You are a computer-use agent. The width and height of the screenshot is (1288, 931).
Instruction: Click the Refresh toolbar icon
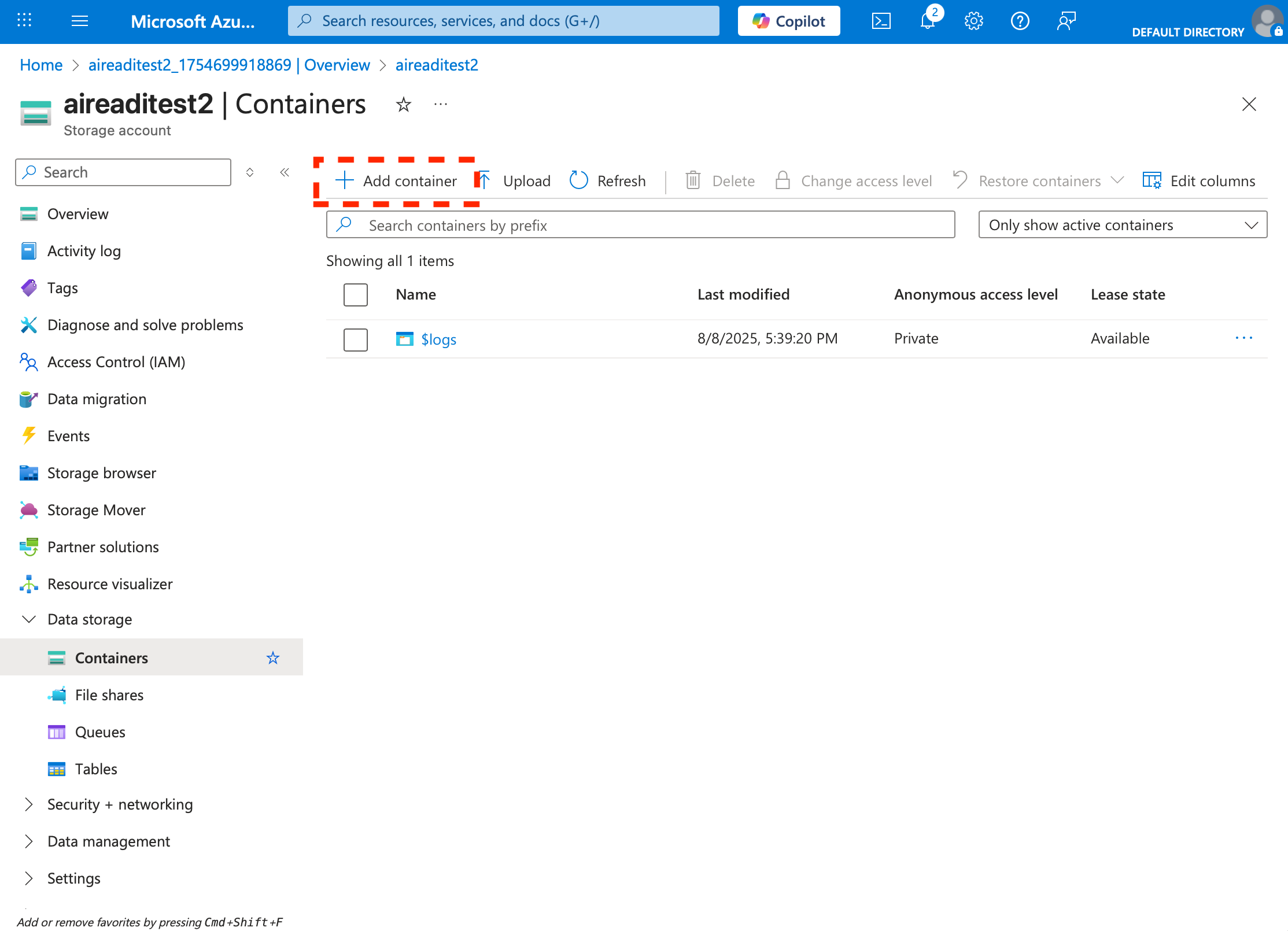579,180
